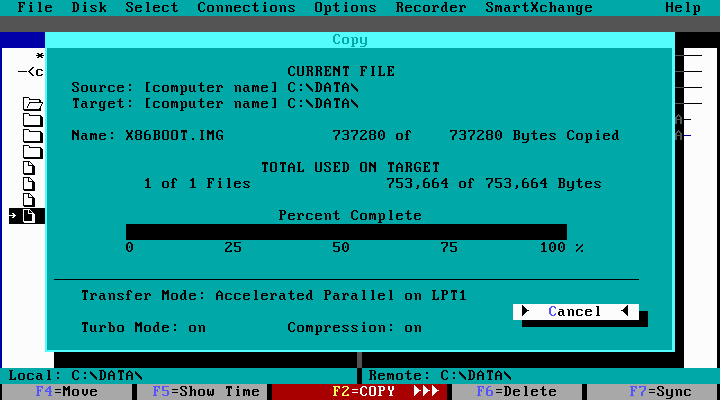The image size is (720, 400).
Task: Click the file name X86BOOT.IMG
Action: [174, 135]
